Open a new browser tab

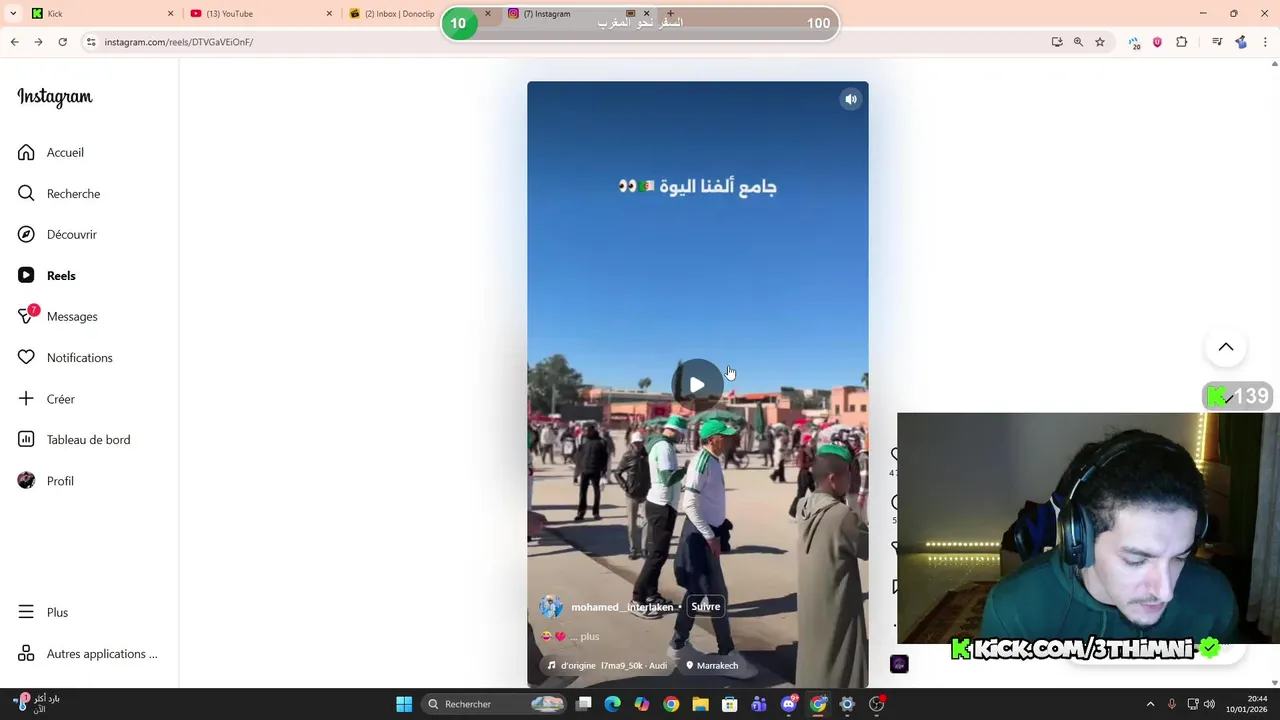670,14
